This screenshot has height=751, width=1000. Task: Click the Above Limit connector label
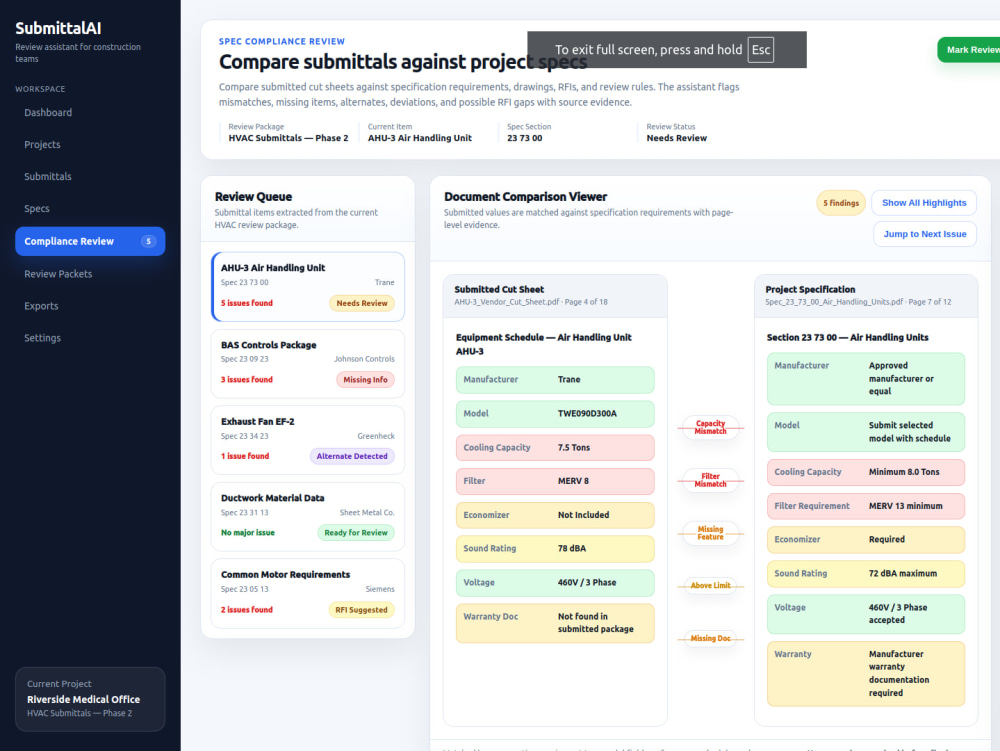point(710,585)
